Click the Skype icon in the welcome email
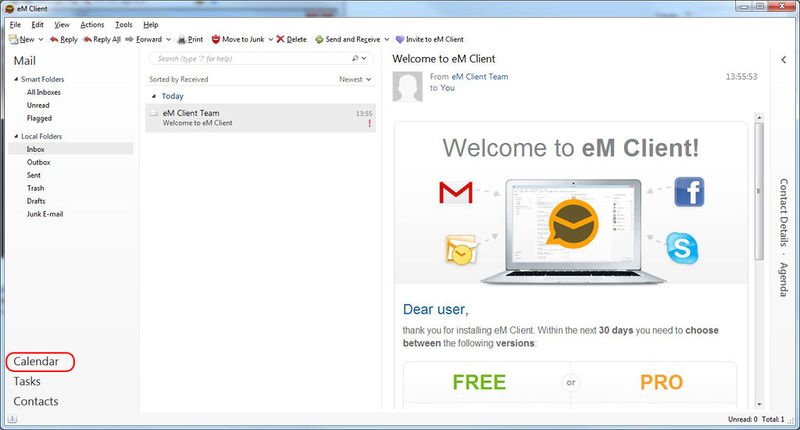The width and height of the screenshot is (800, 430). click(x=682, y=248)
